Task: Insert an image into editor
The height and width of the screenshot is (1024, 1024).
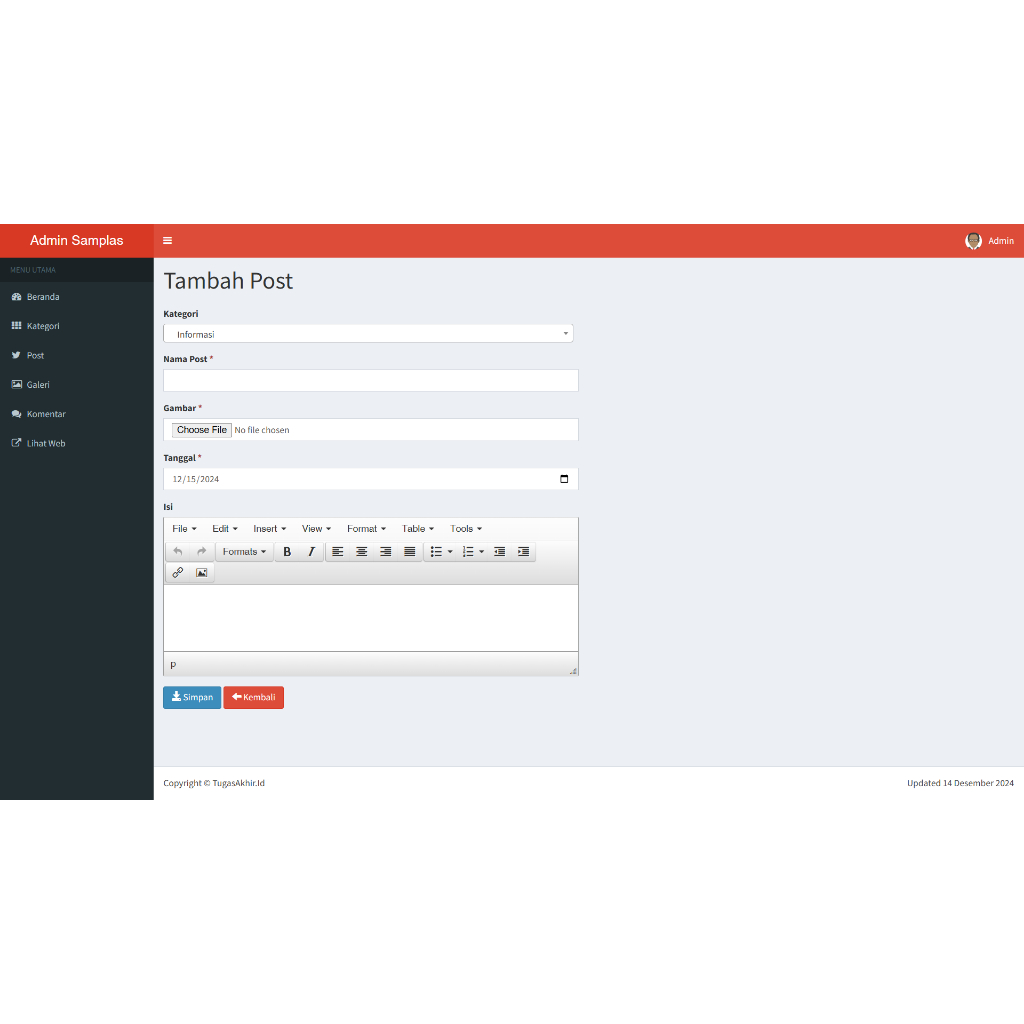Action: click(202, 573)
